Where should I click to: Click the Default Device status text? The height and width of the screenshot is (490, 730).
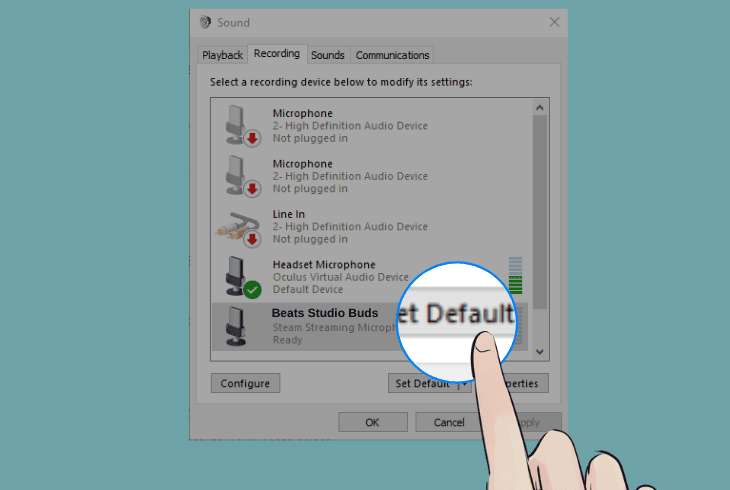point(308,289)
